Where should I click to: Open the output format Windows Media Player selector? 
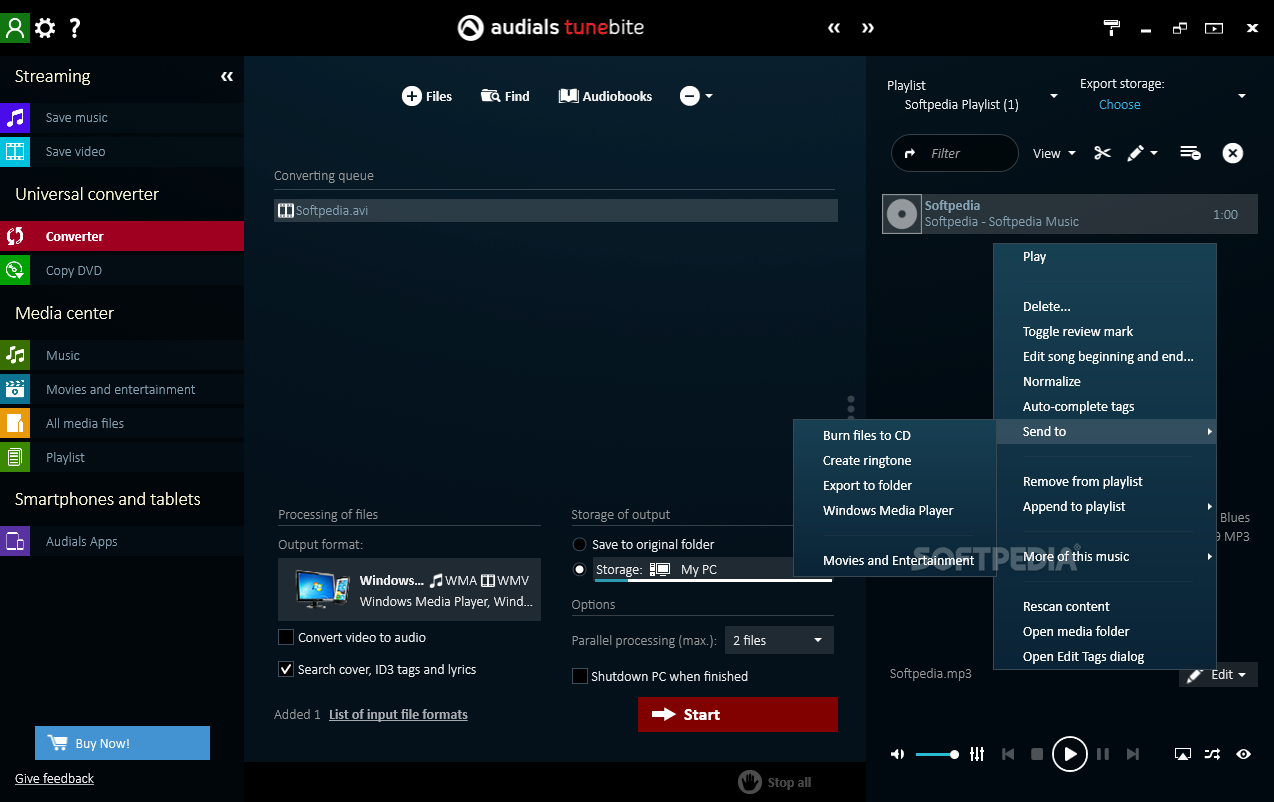[410, 590]
